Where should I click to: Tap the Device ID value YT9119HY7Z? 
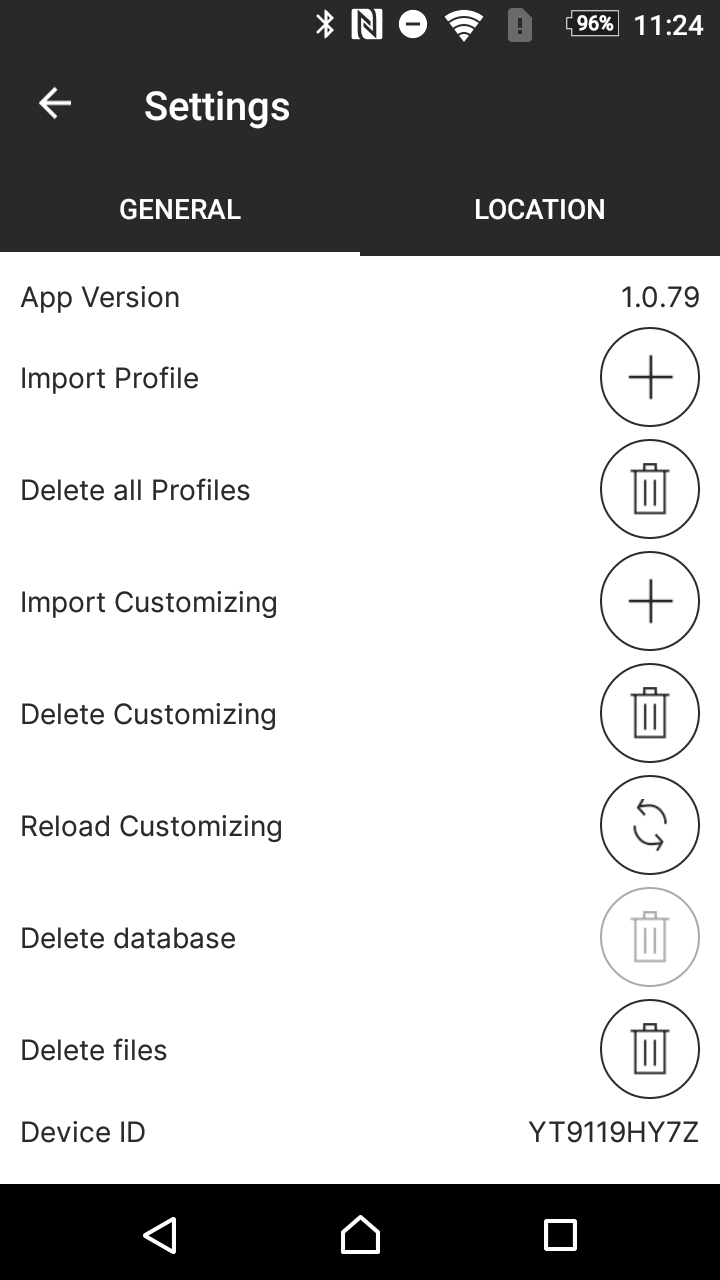pos(613,1132)
